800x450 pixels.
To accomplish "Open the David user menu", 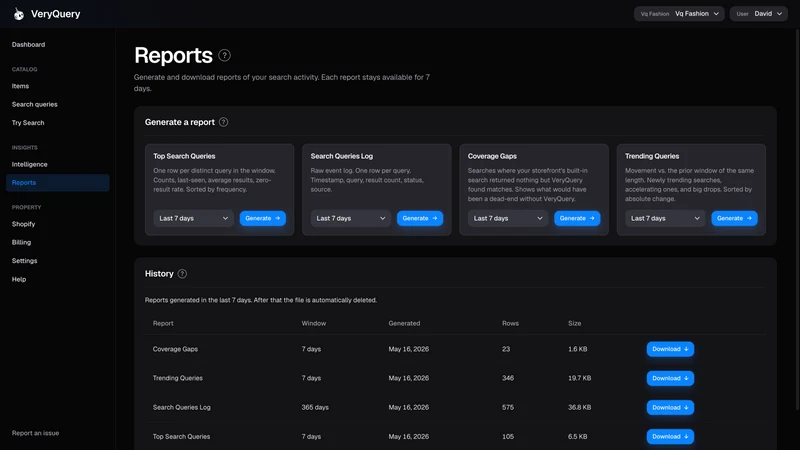I will [759, 14].
